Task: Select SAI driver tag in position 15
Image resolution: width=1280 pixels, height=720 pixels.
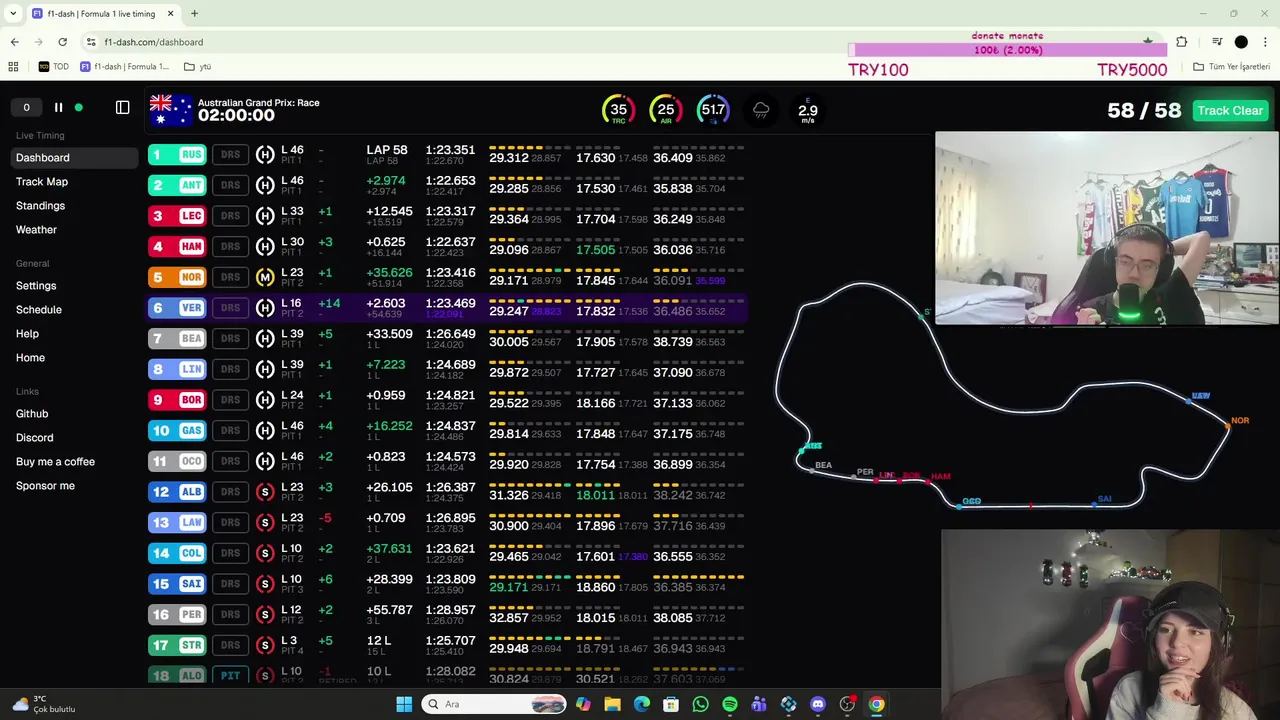Action: click(178, 584)
